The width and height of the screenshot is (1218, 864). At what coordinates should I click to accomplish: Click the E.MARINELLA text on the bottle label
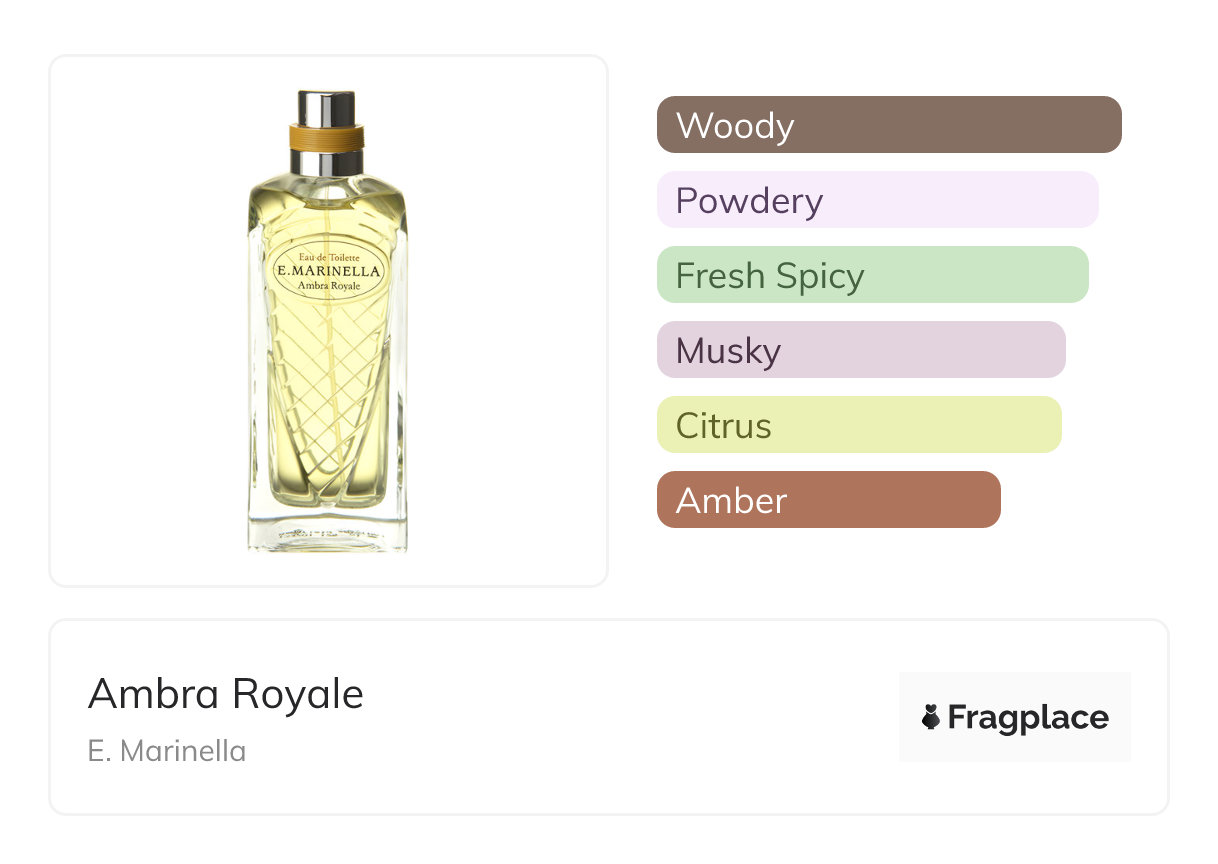330,270
